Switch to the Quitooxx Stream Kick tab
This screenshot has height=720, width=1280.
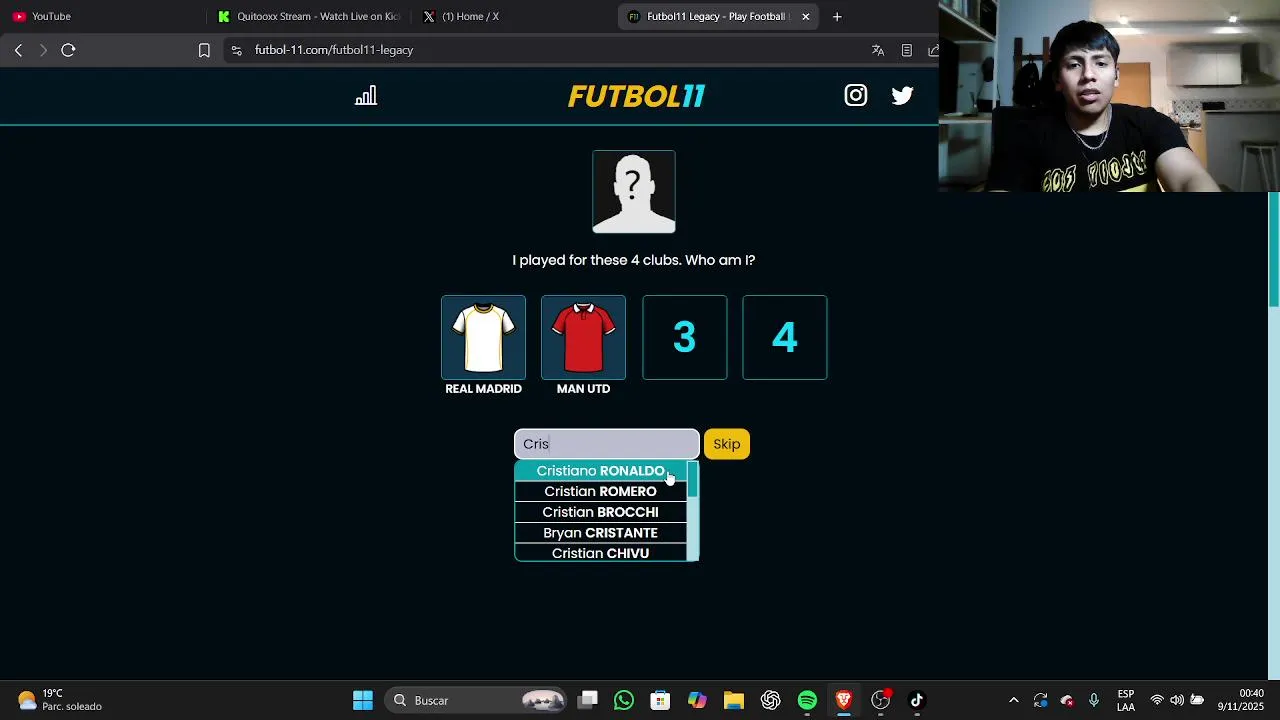click(x=308, y=16)
